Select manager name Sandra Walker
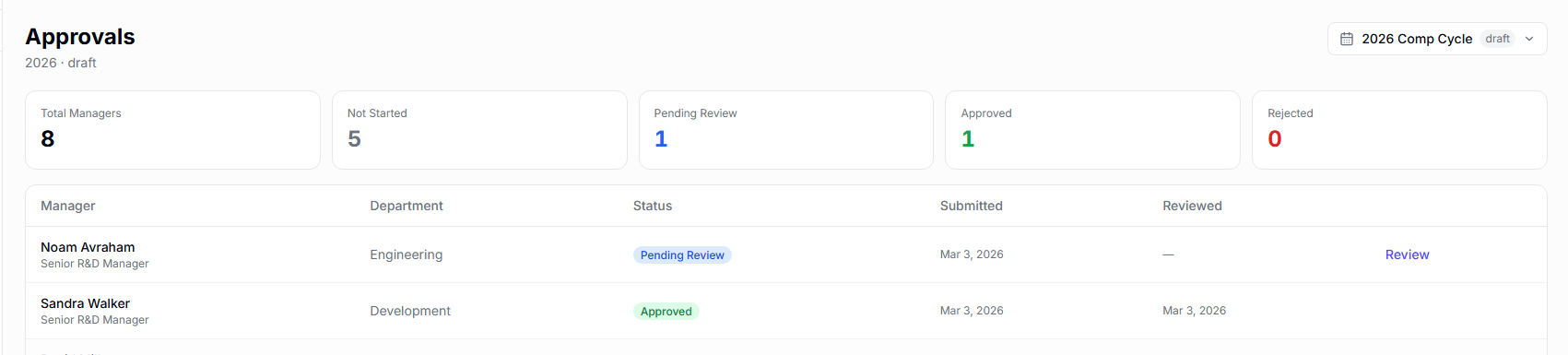The image size is (1568, 355). pyautogui.click(x=85, y=303)
